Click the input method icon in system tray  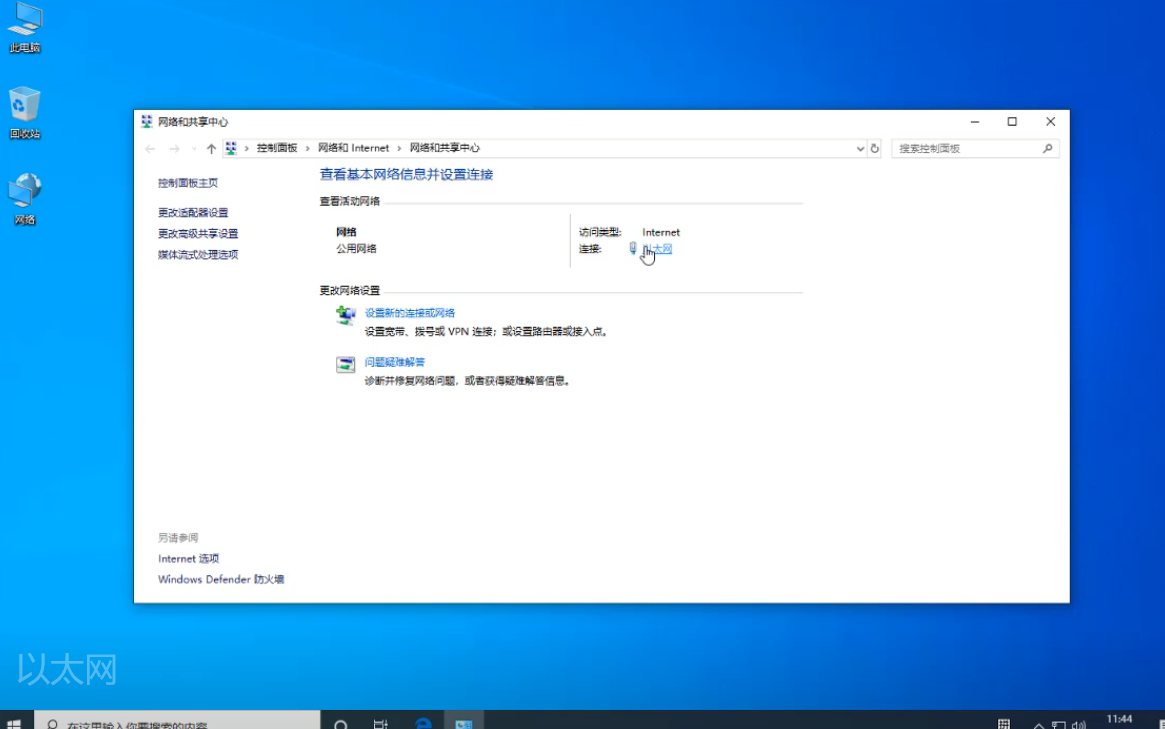coord(1003,723)
